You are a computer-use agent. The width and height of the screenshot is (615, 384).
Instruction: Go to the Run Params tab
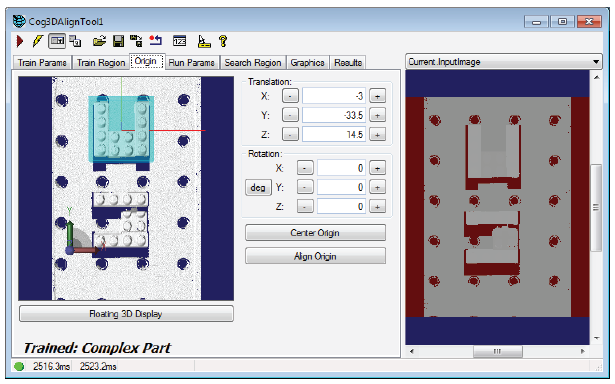tap(191, 63)
